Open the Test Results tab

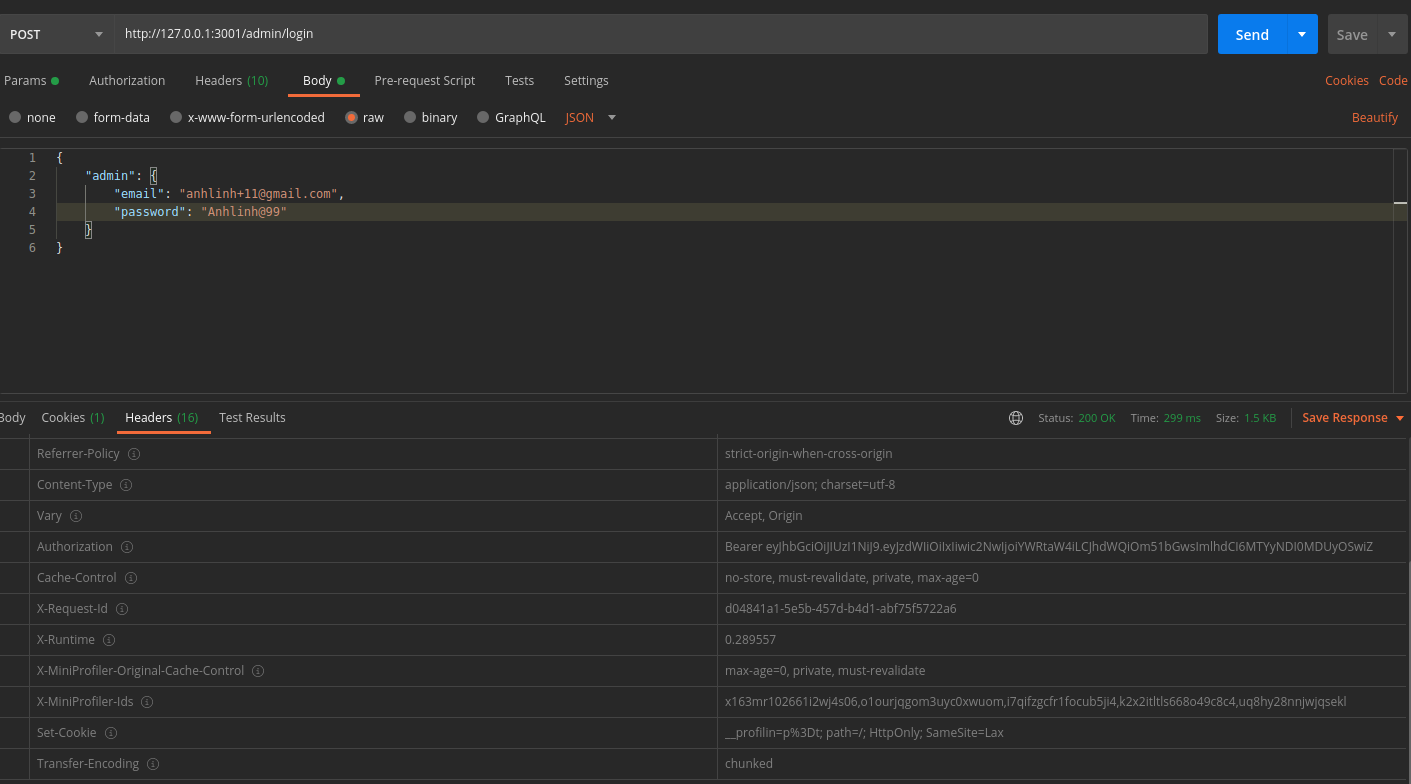click(x=252, y=417)
